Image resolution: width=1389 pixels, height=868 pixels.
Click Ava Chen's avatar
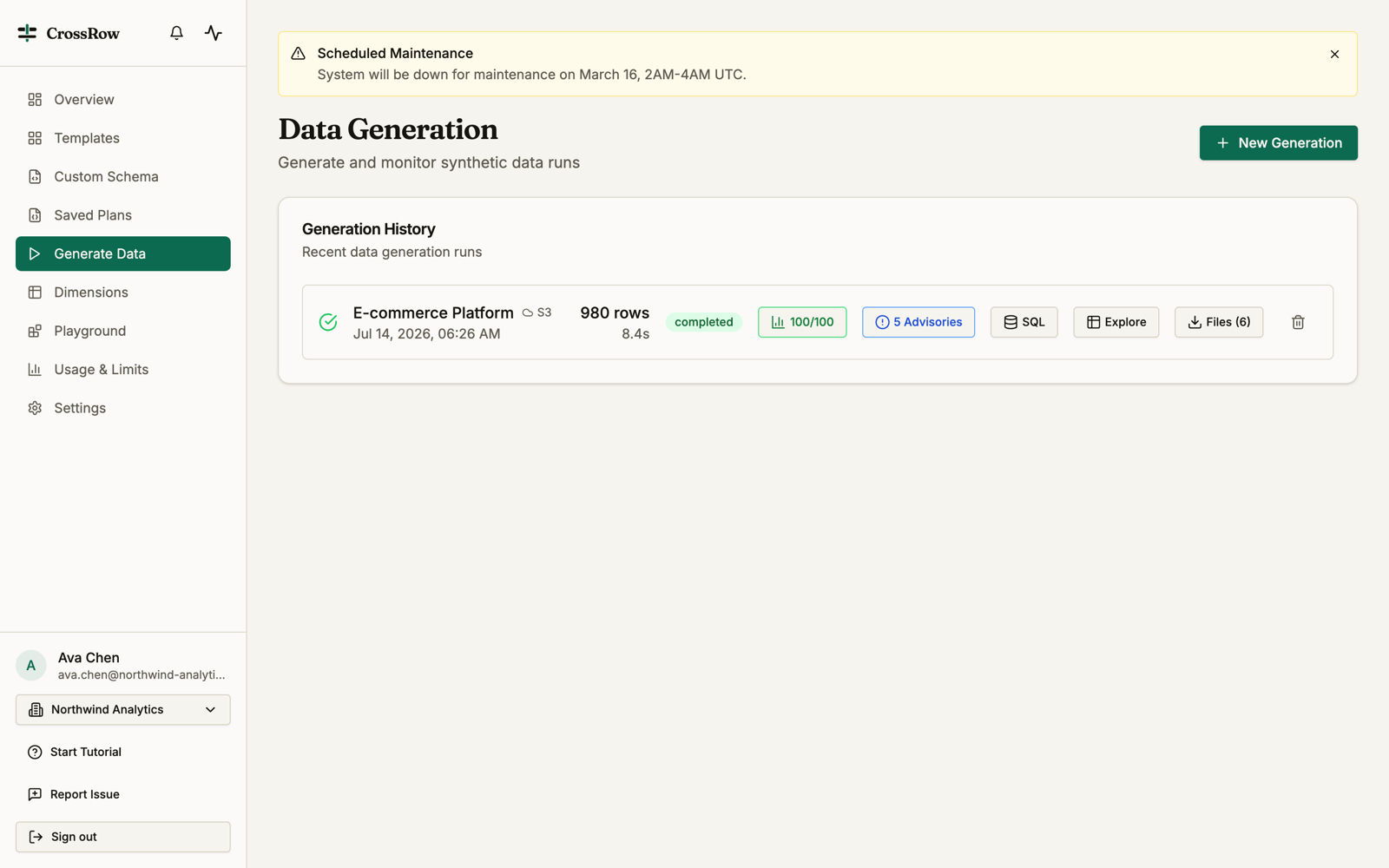(x=31, y=666)
